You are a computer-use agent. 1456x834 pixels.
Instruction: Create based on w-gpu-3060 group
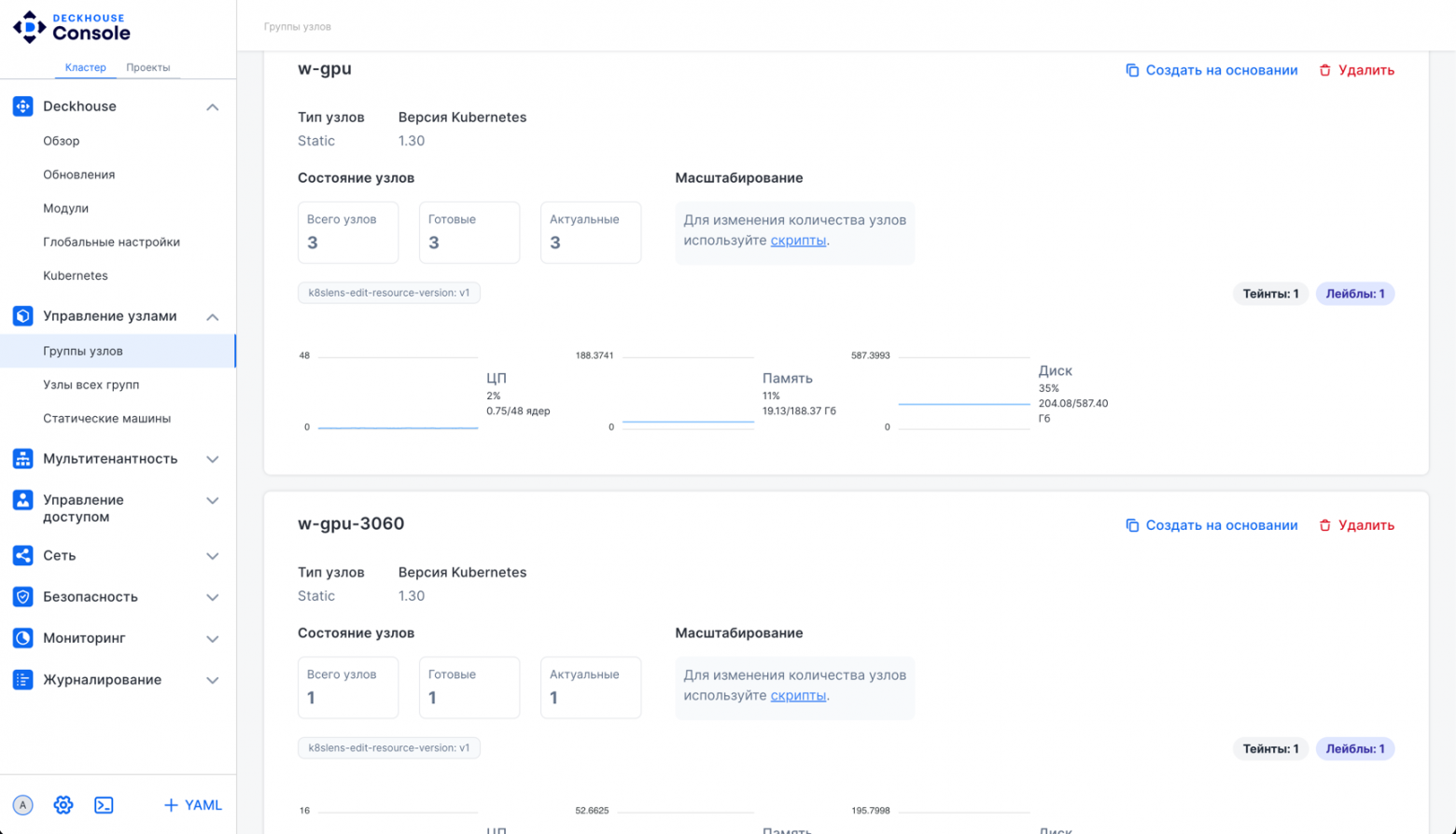(1211, 525)
